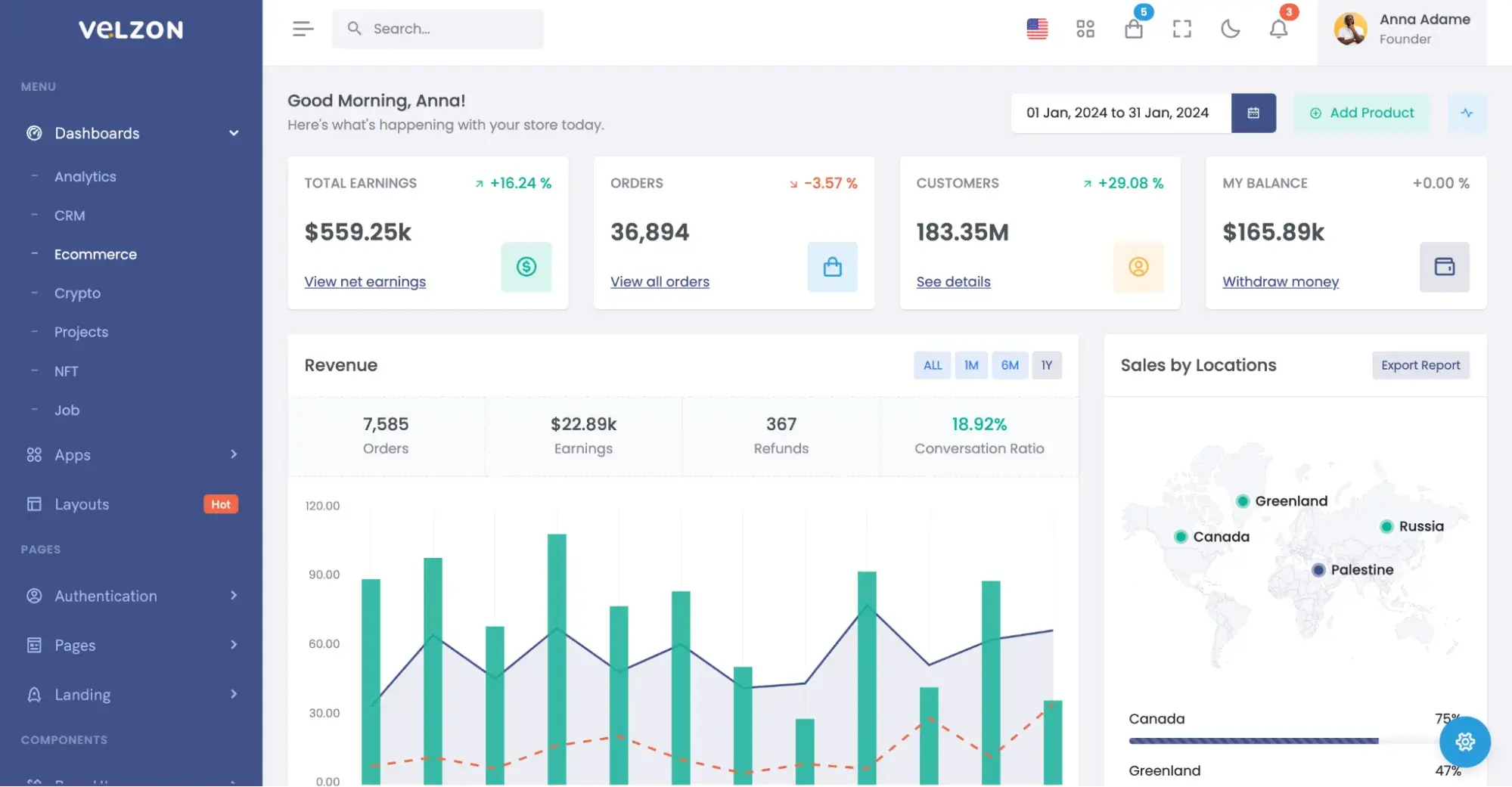This screenshot has width=1512, height=787.
Task: Click the hamburger menu icon in header
Action: [x=303, y=29]
